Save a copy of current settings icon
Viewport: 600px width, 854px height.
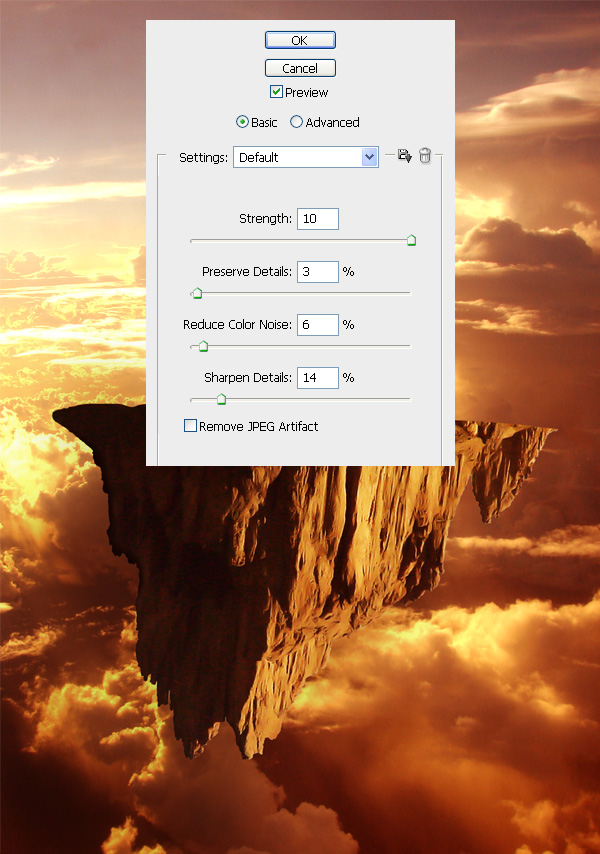click(404, 156)
